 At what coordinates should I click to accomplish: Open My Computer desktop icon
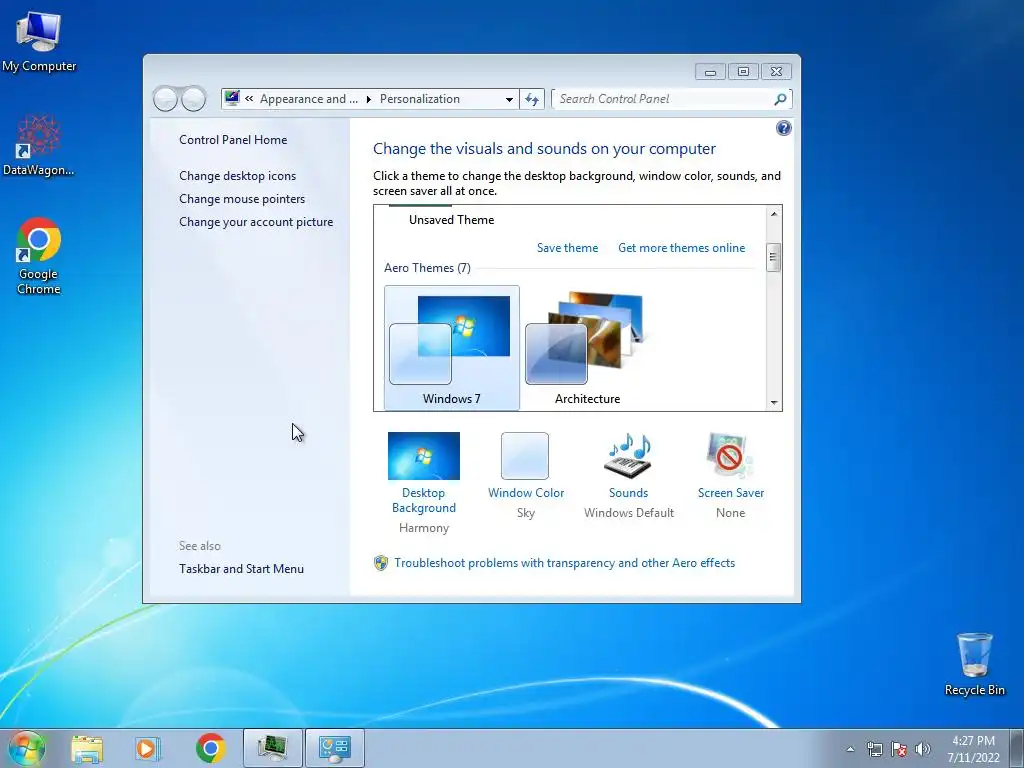[39, 40]
